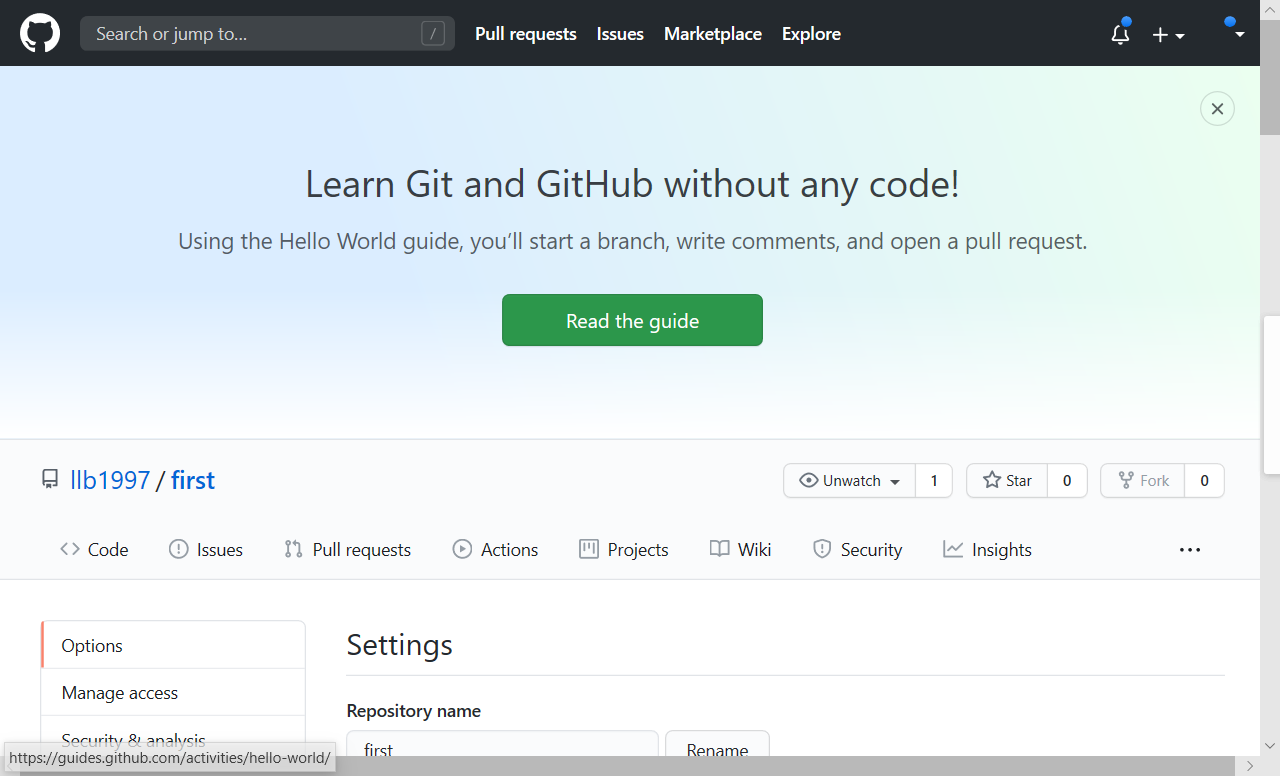The image size is (1280, 776).
Task: Click the Learn Git and GitHub headline
Action: pos(632,184)
